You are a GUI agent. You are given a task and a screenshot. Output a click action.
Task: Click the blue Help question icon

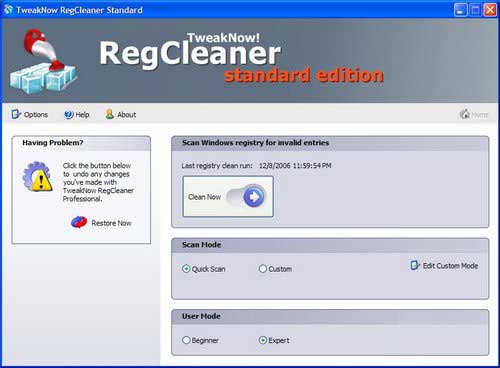69,115
